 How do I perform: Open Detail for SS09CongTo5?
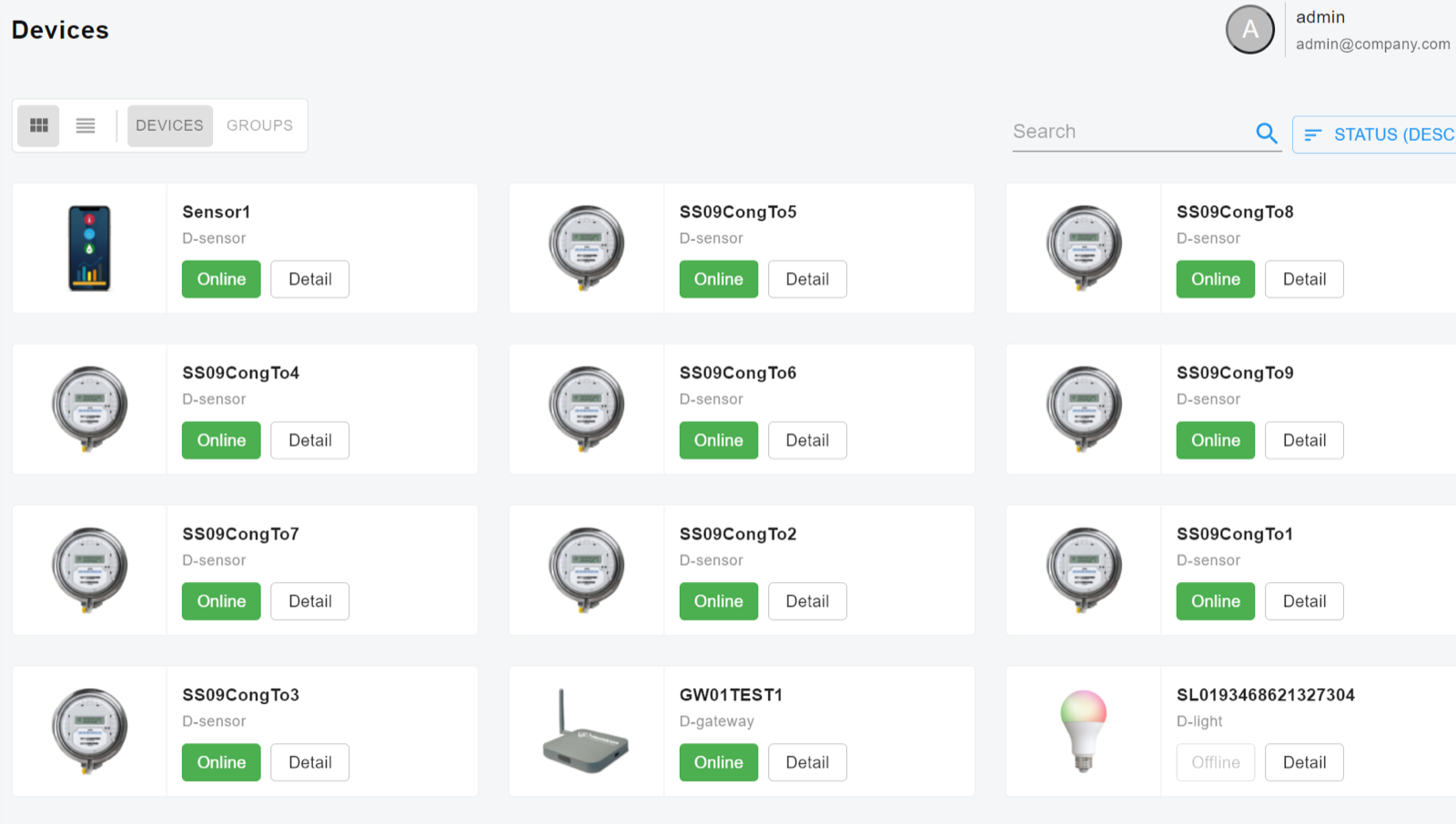[807, 279]
